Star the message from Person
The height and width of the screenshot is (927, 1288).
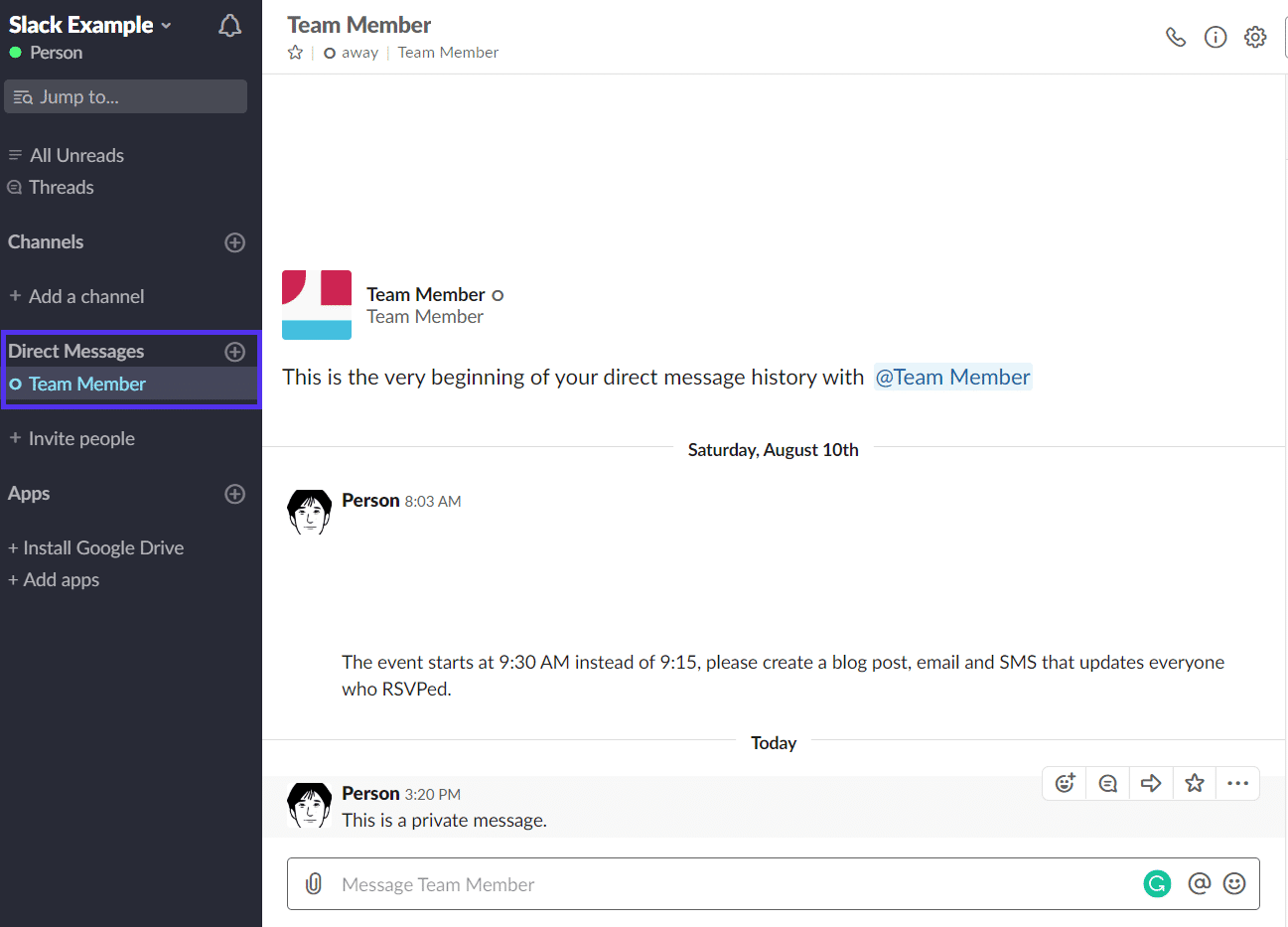(x=1194, y=783)
